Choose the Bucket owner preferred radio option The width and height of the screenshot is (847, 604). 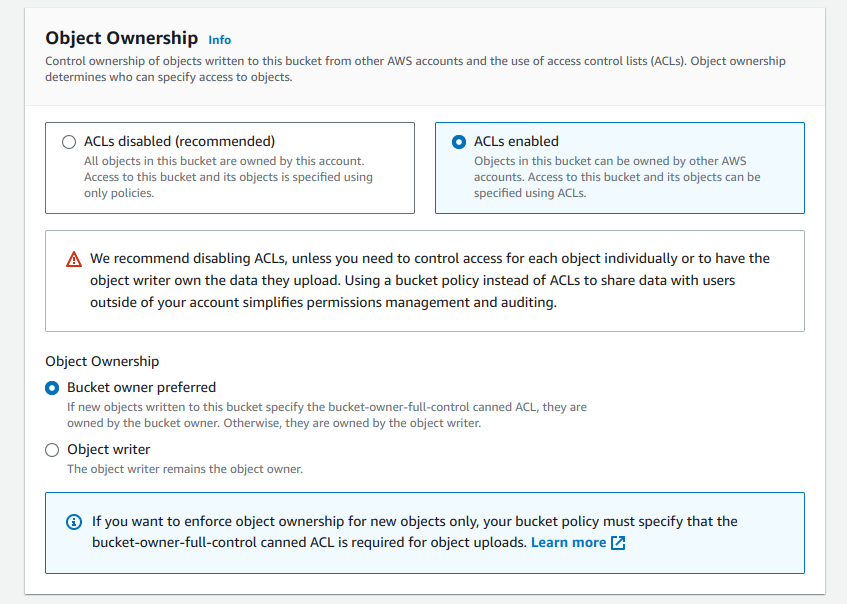(x=52, y=388)
